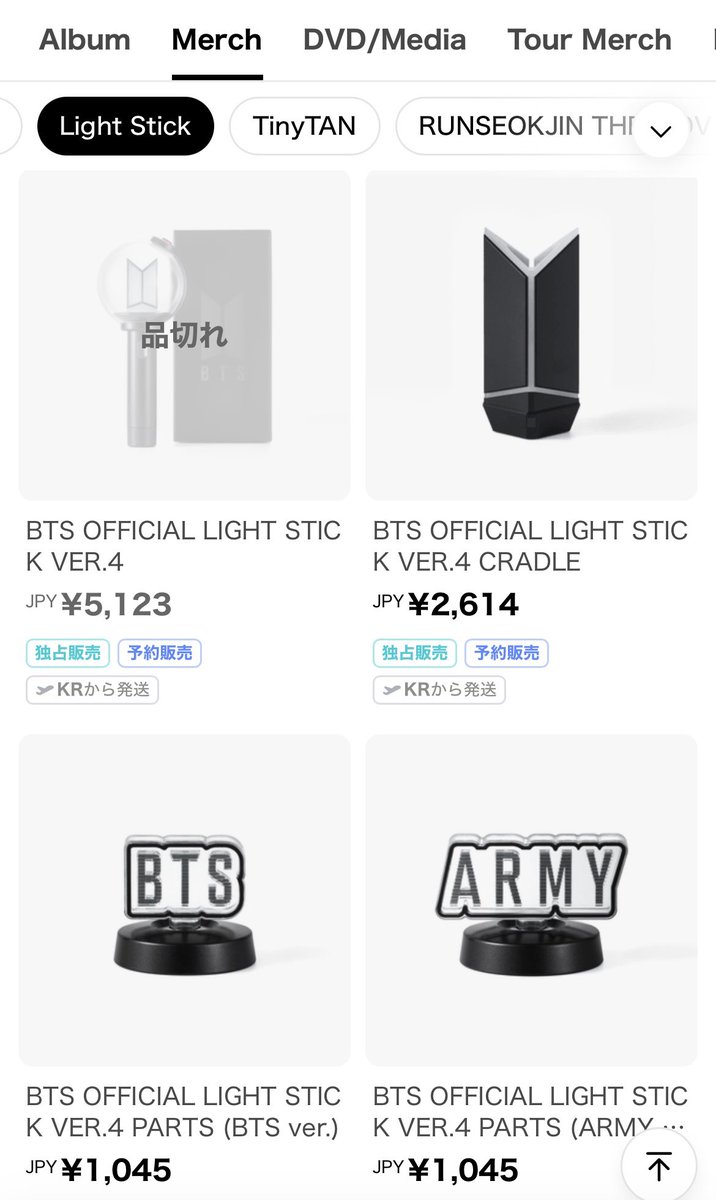716x1200 pixels.
Task: Switch to the Tour Merch tab
Action: pos(589,39)
